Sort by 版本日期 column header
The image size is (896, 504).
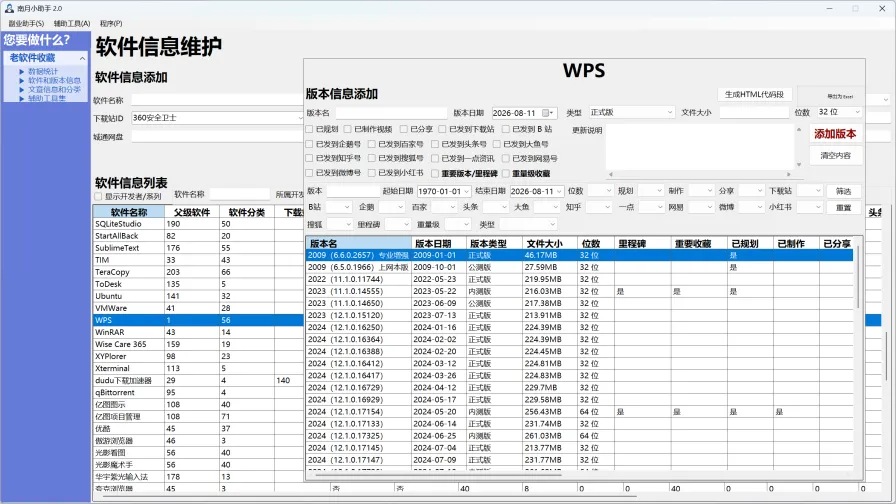pos(438,243)
